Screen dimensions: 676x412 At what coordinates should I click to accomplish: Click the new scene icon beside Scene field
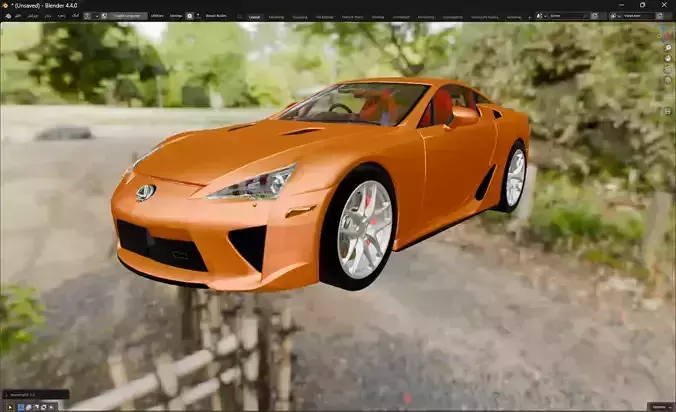595,16
